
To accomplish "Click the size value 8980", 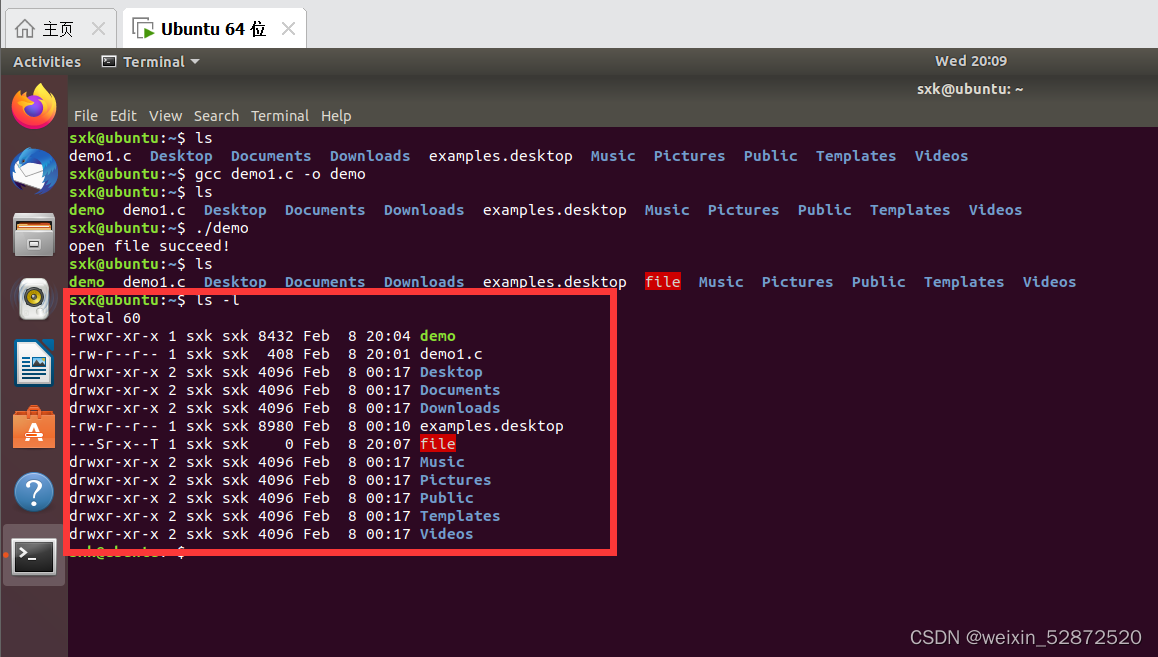I will 275,426.
